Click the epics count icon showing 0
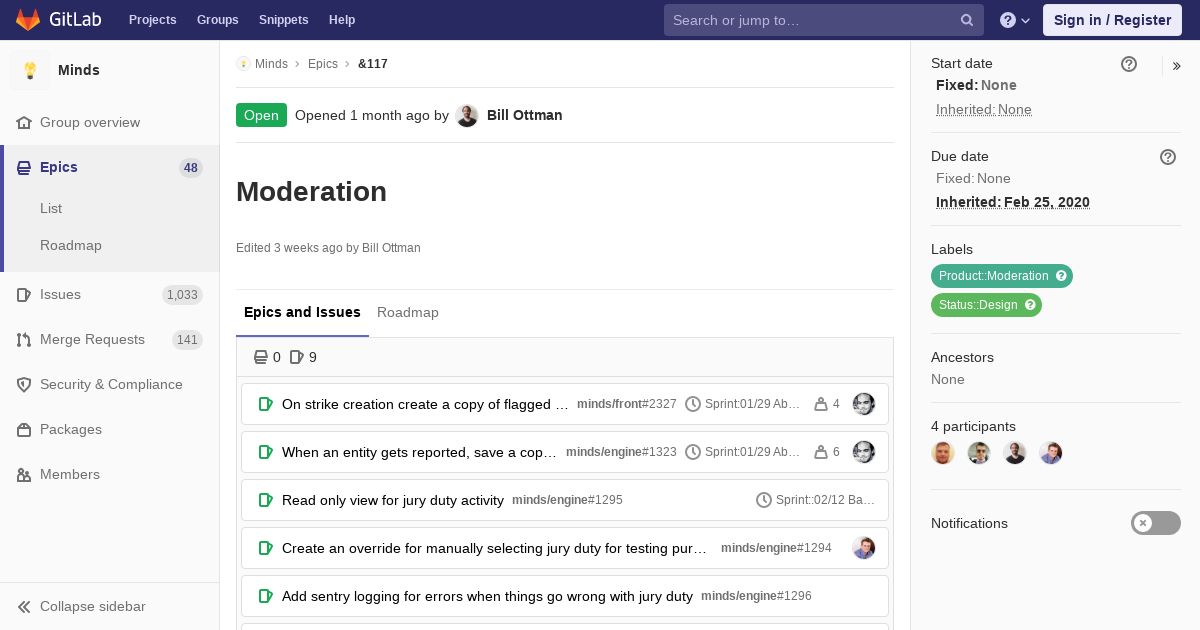The image size is (1200, 630). (261, 357)
